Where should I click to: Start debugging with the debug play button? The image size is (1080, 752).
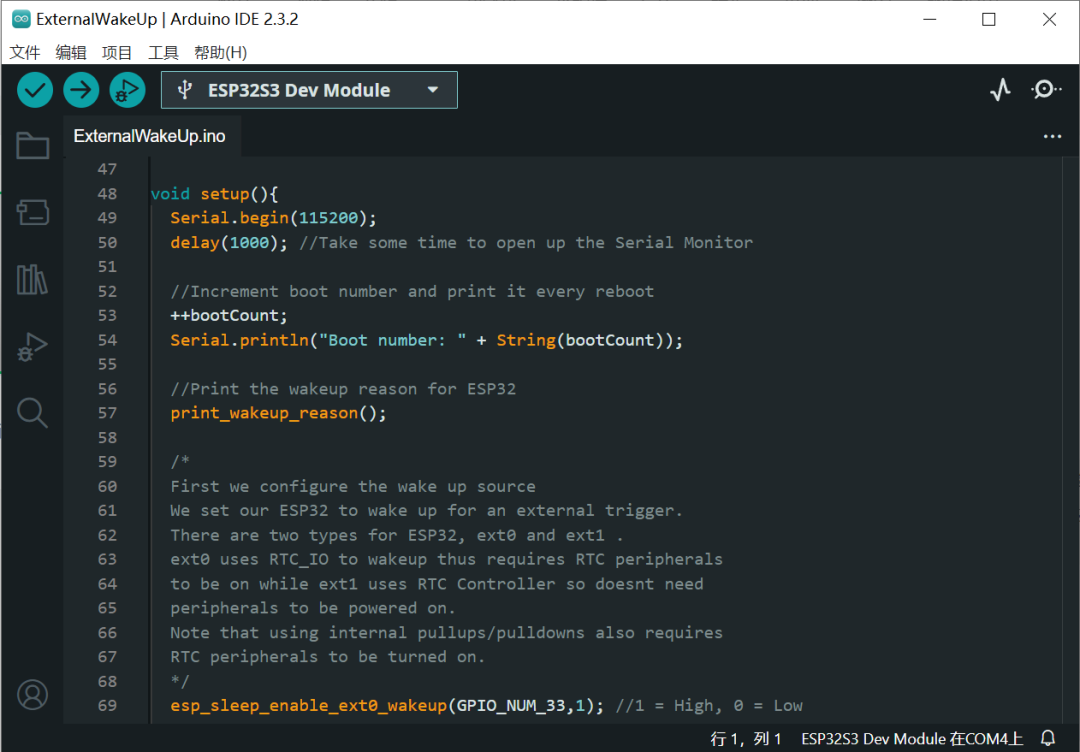pyautogui.click(x=127, y=90)
